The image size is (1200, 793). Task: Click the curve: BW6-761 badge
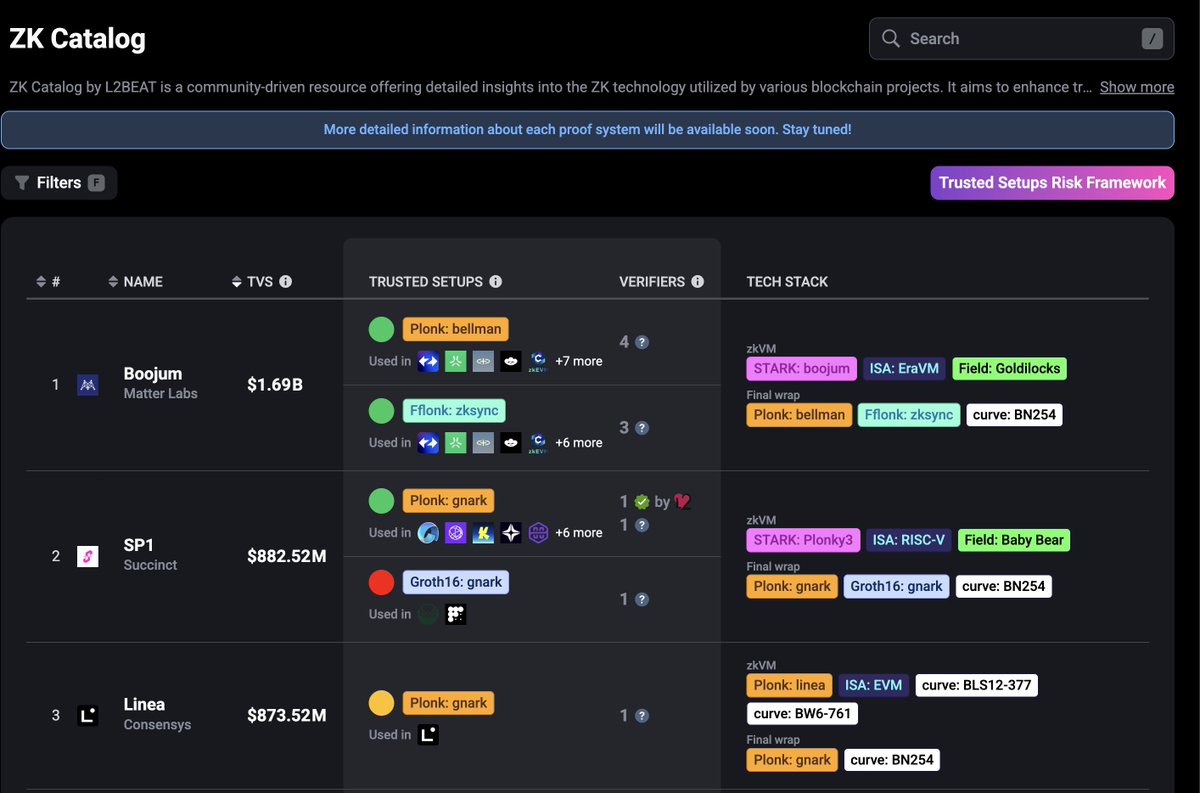[x=802, y=714]
